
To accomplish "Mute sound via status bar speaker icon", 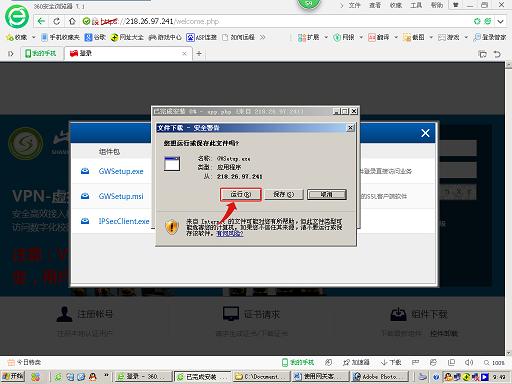I will pos(468,362).
